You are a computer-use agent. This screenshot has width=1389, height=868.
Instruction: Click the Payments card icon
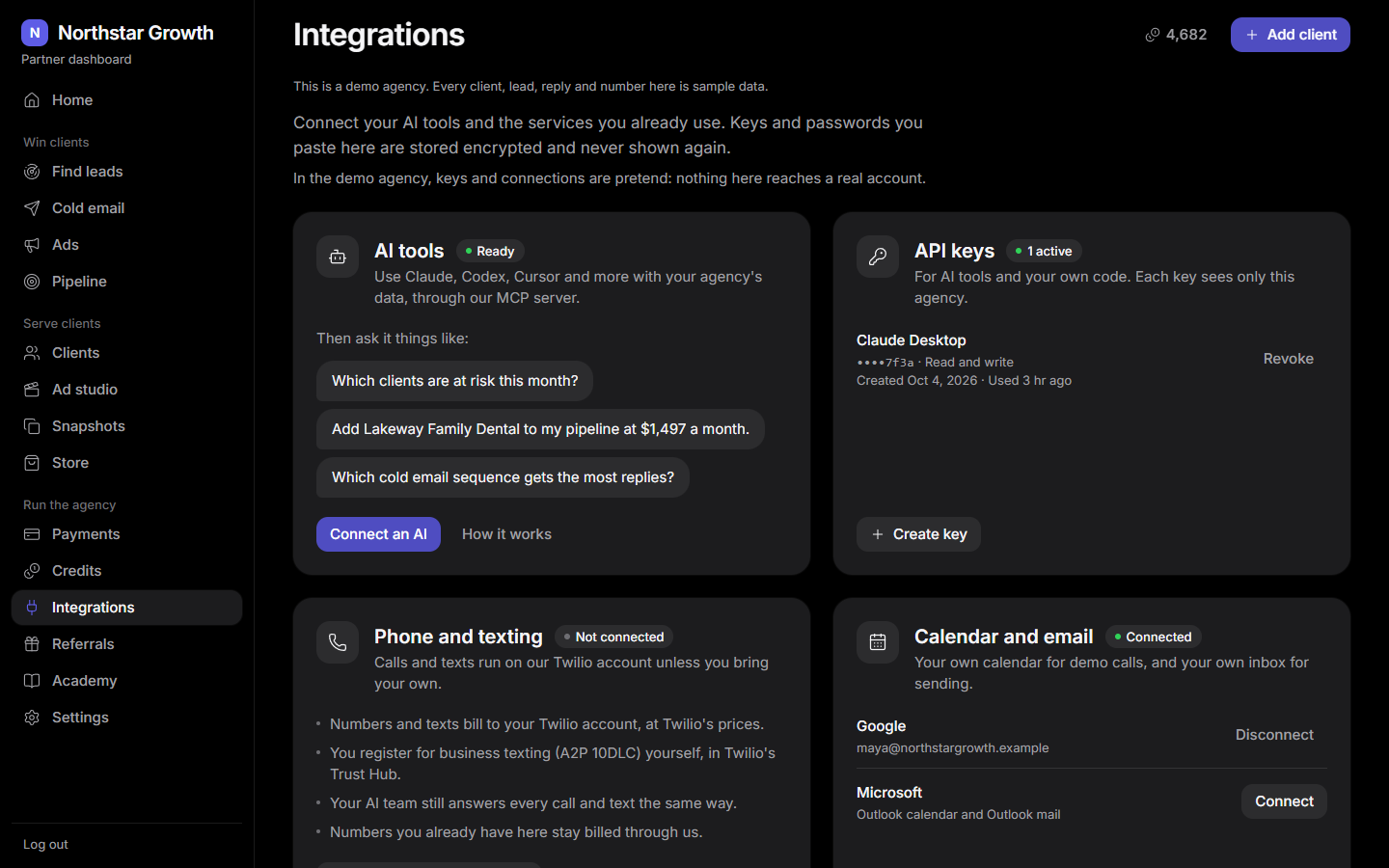pyautogui.click(x=32, y=534)
